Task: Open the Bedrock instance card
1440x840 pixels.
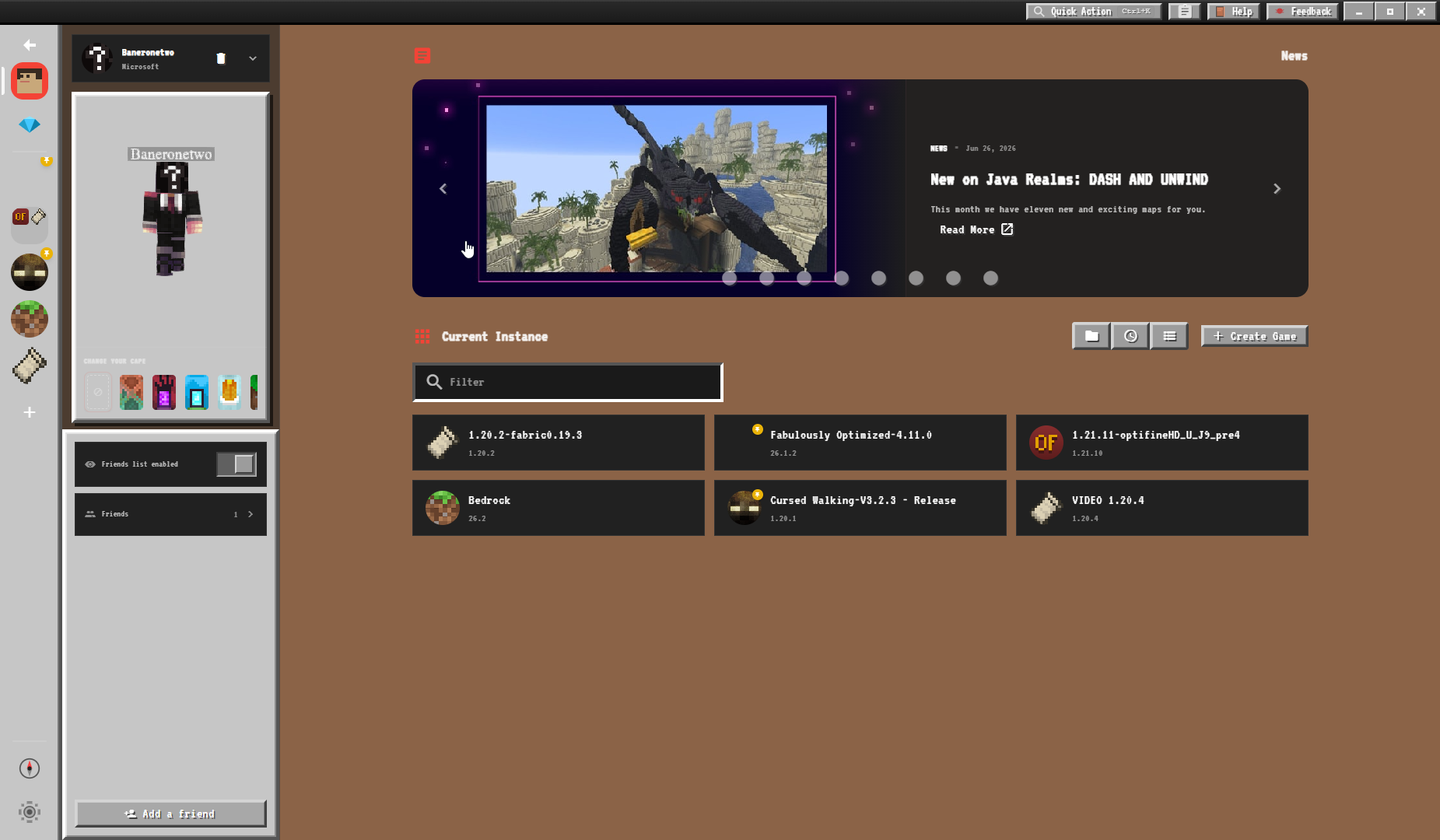Action: pyautogui.click(x=558, y=508)
